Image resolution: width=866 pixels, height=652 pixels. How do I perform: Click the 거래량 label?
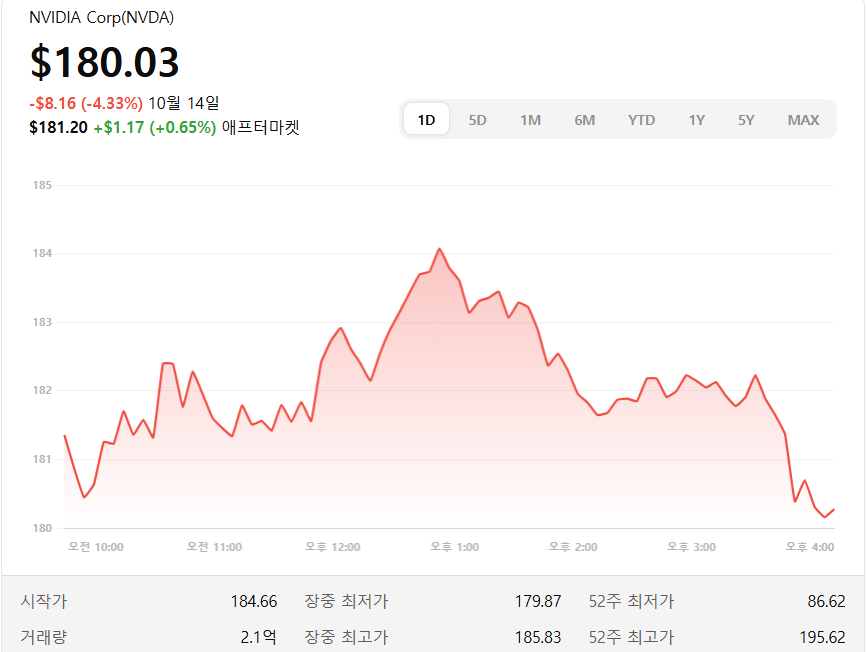[44, 637]
